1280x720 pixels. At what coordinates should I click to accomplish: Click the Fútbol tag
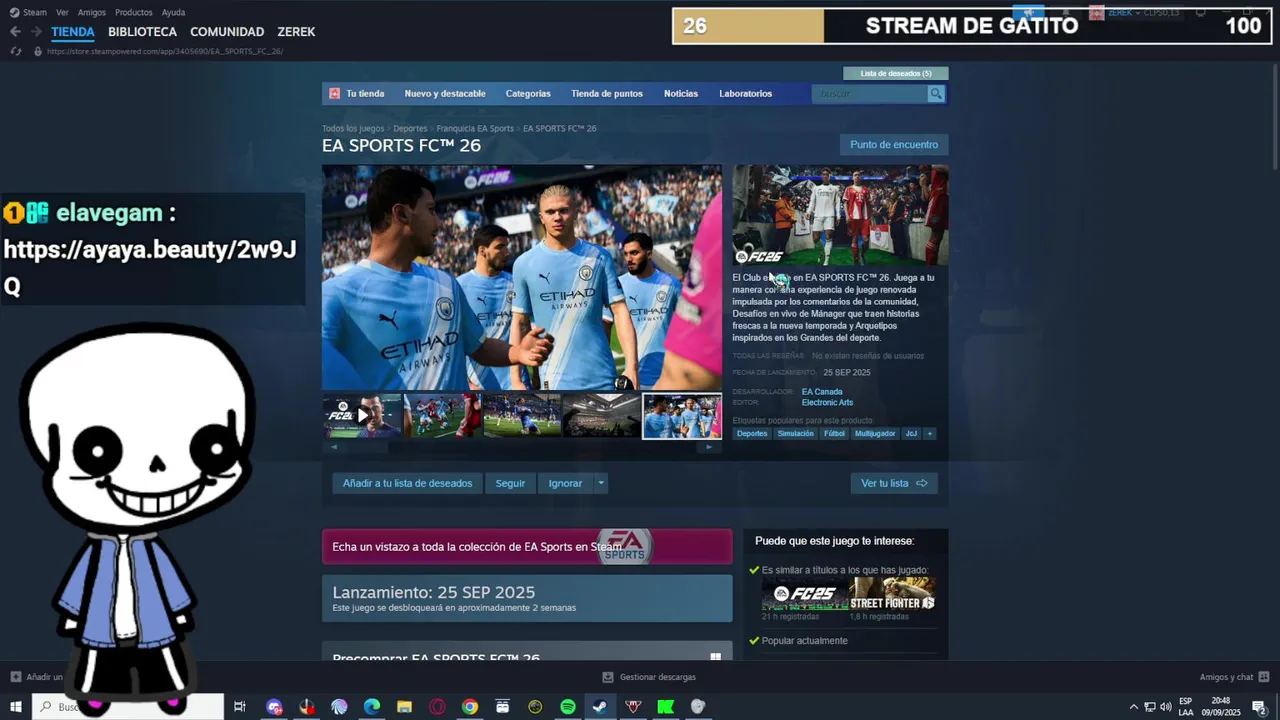pos(834,434)
